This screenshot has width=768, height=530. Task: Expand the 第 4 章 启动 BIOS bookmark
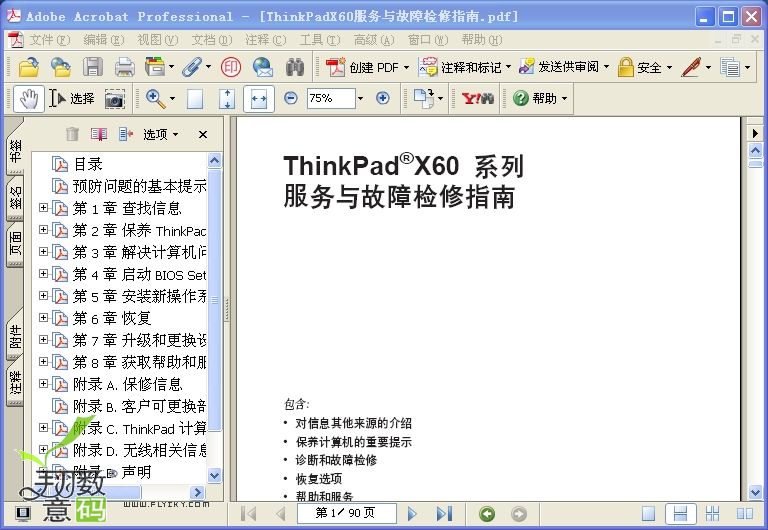43,274
